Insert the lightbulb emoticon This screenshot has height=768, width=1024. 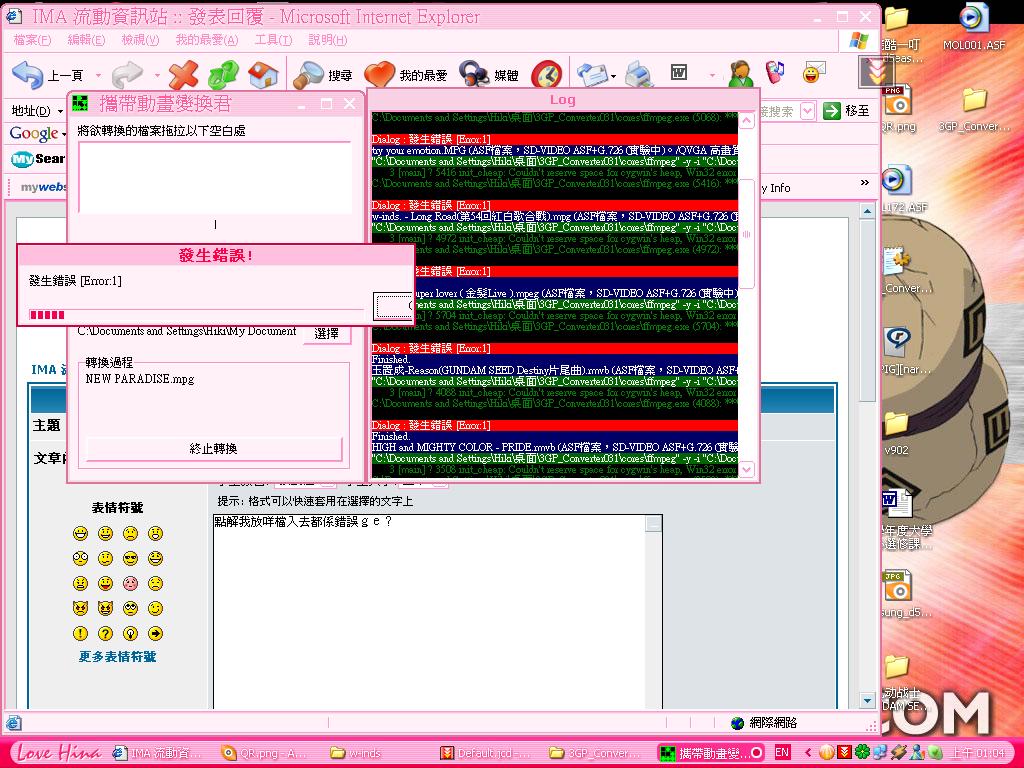tap(130, 634)
